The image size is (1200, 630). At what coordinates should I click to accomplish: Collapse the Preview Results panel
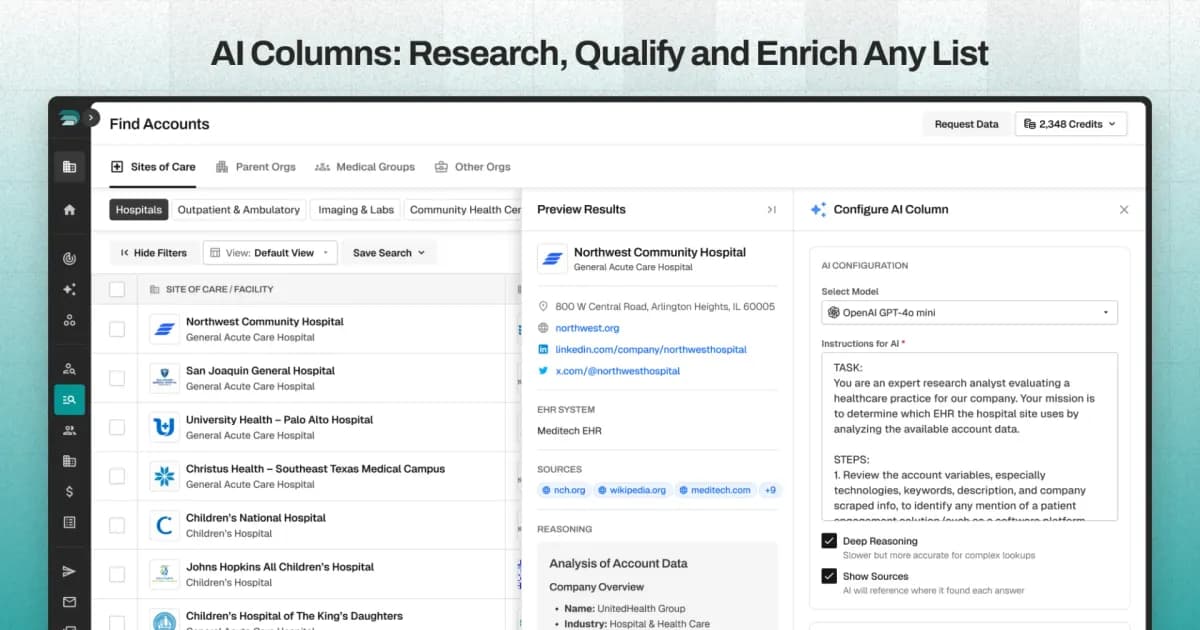pos(771,209)
